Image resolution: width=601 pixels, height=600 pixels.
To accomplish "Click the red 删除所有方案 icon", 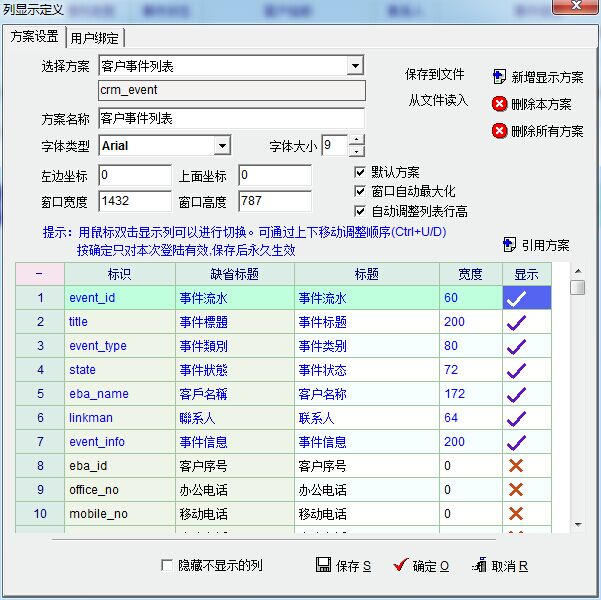I will pos(499,131).
